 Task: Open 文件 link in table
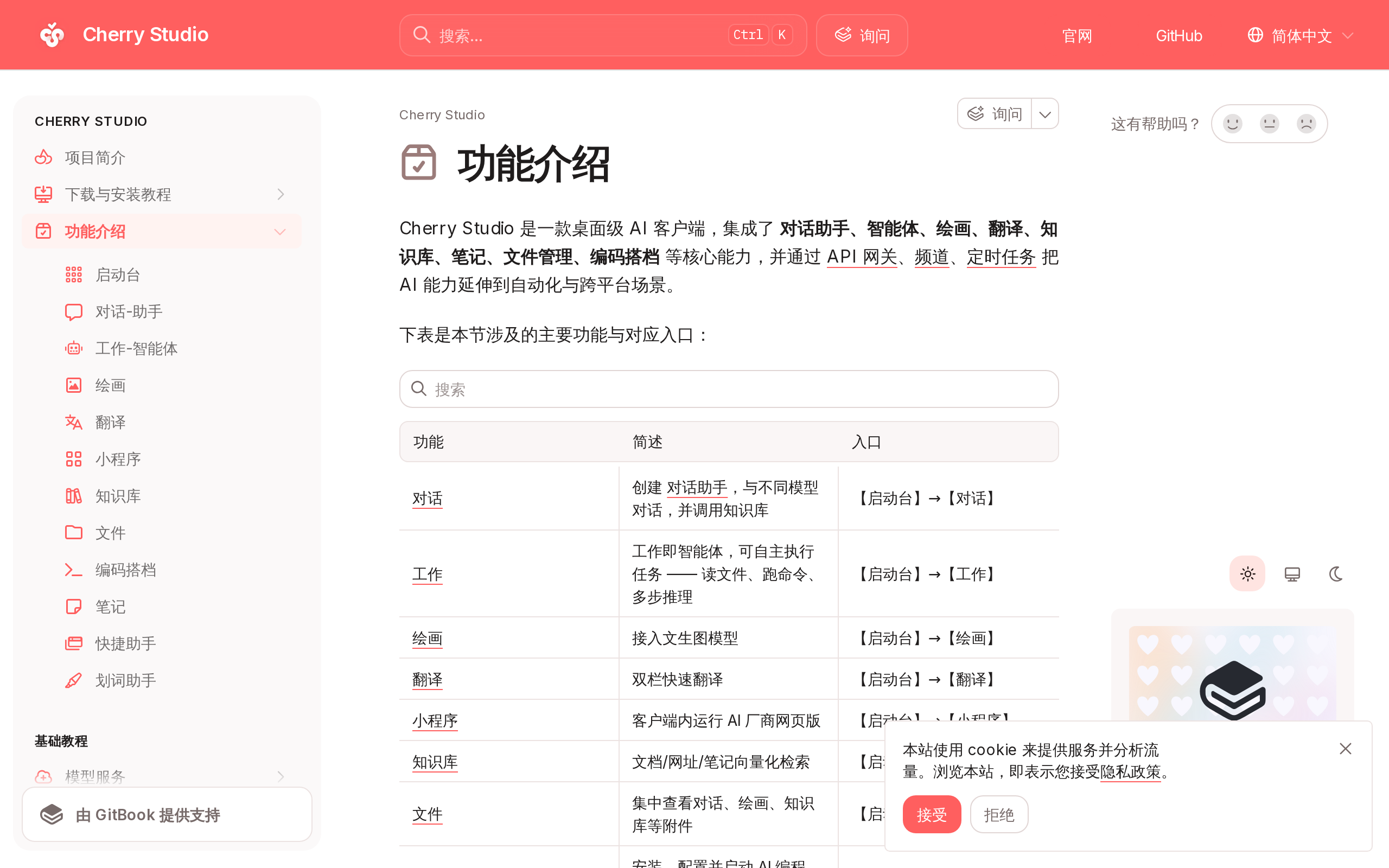[x=427, y=814]
